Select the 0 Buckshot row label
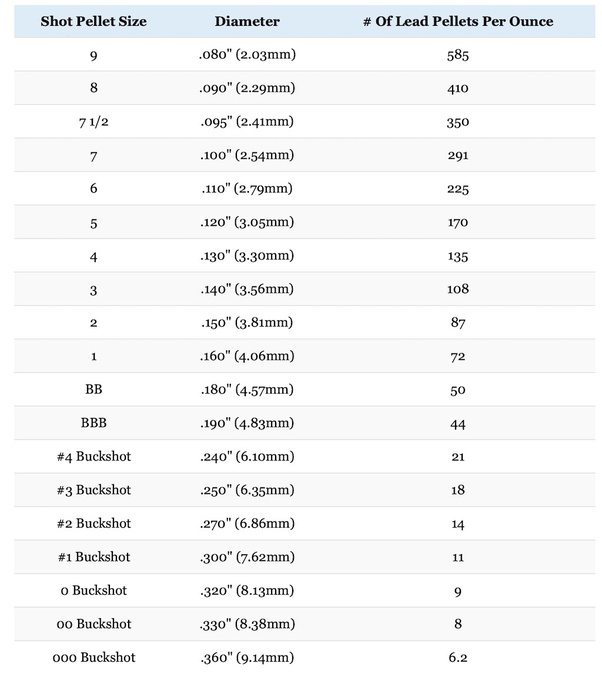This screenshot has width=602, height=676. point(94,591)
